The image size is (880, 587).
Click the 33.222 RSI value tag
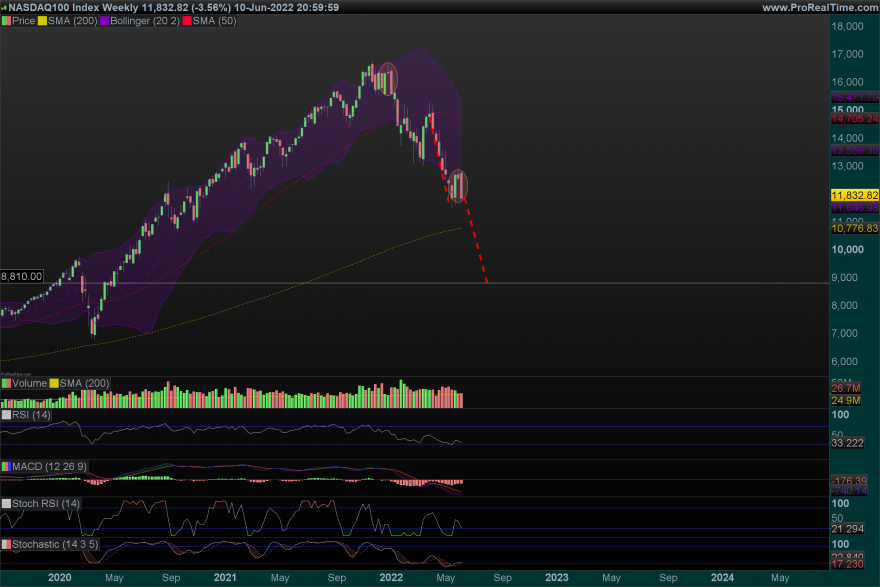coord(847,443)
